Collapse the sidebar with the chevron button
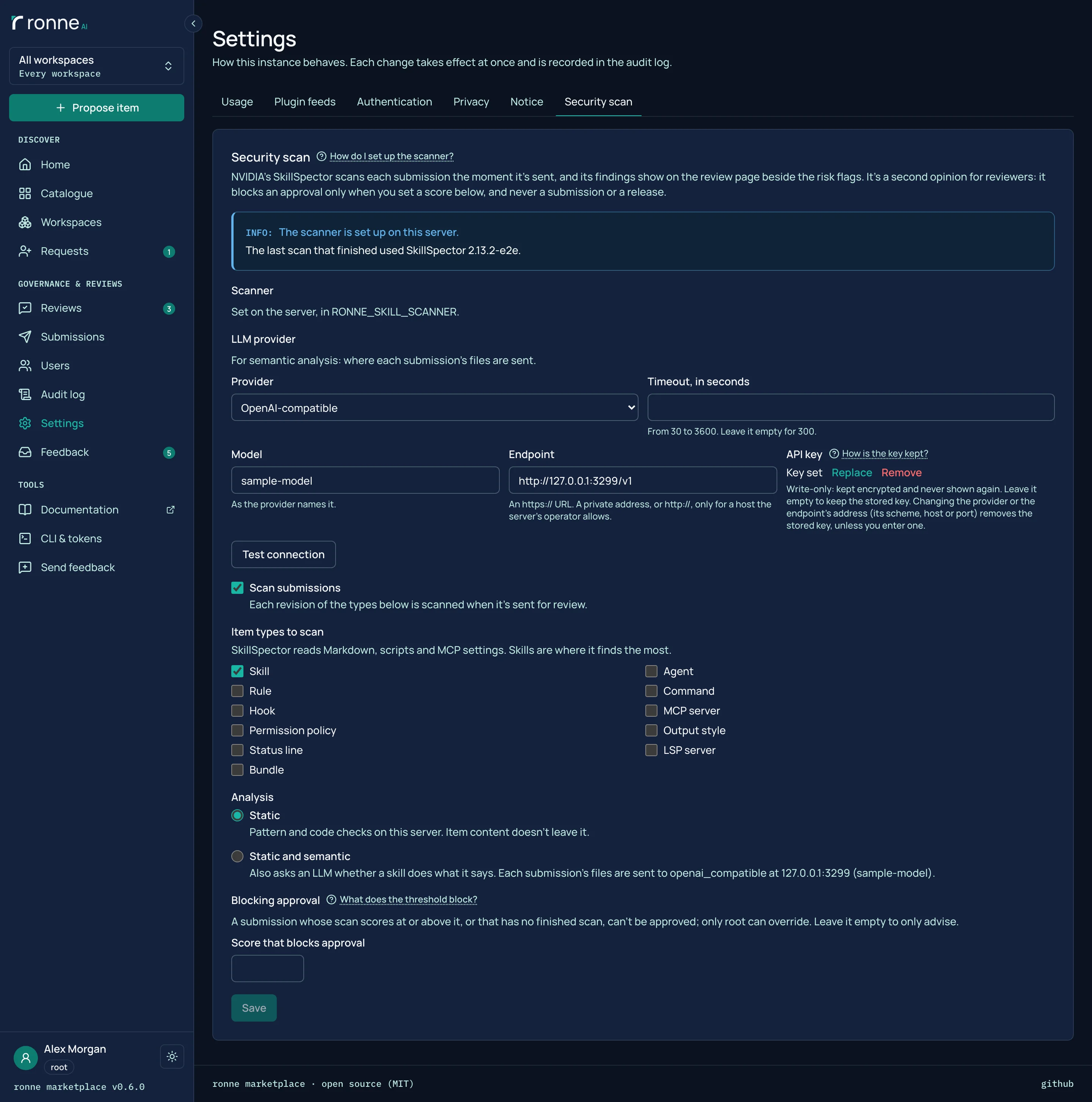The height and width of the screenshot is (1102, 1092). pos(193,24)
